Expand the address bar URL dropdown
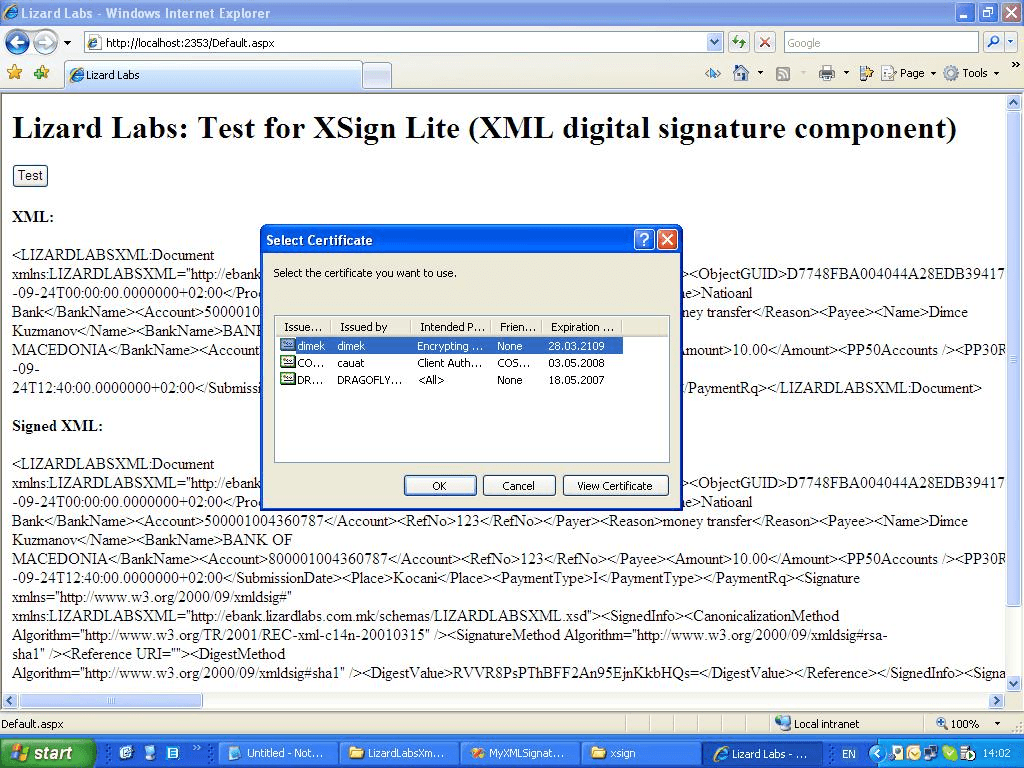This screenshot has width=1024, height=768. [714, 43]
